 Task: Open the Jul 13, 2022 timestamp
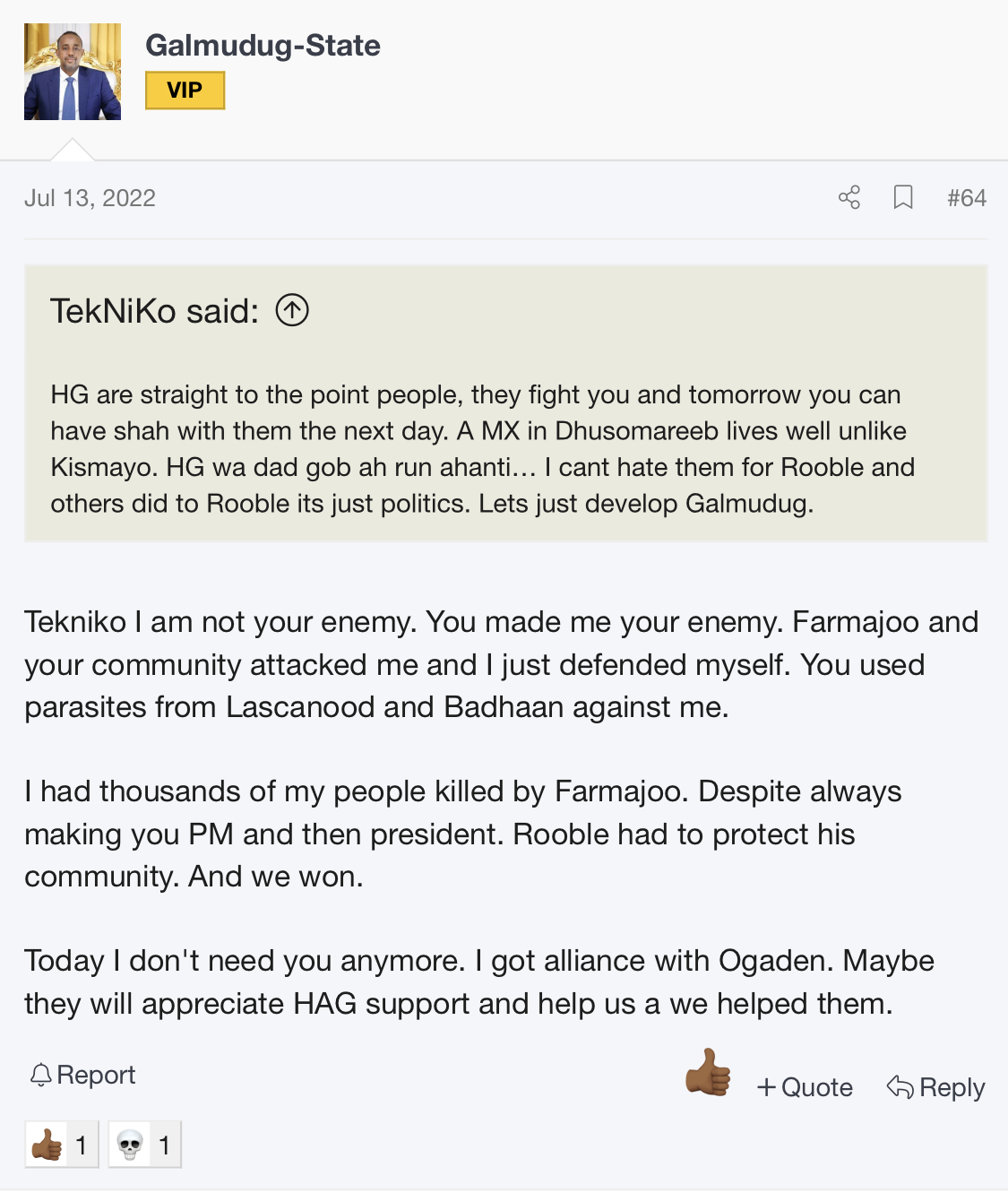[x=90, y=198]
